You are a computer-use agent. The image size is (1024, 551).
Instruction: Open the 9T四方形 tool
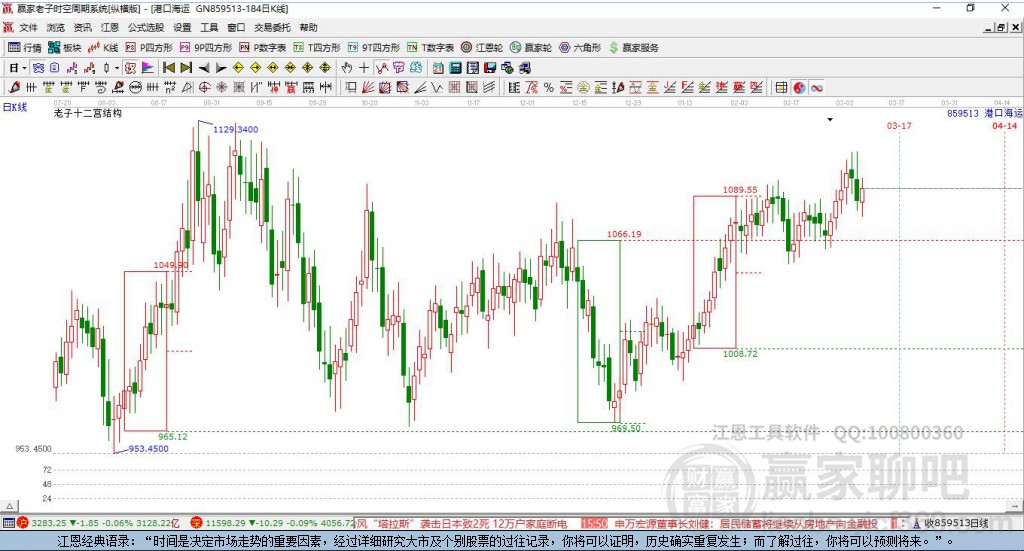pyautogui.click(x=374, y=48)
